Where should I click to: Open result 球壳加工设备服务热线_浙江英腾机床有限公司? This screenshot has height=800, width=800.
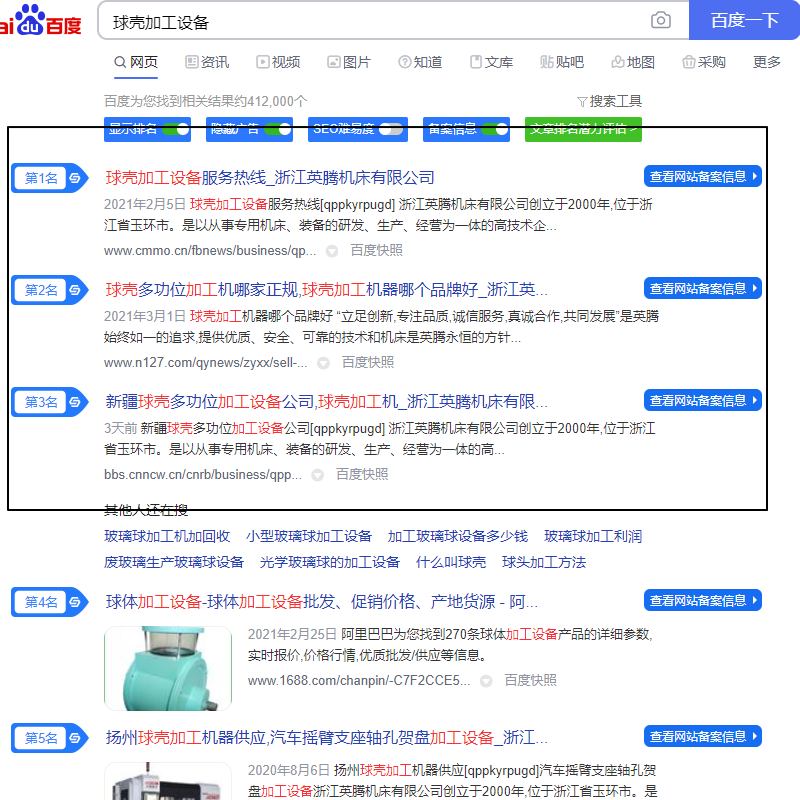[270, 178]
